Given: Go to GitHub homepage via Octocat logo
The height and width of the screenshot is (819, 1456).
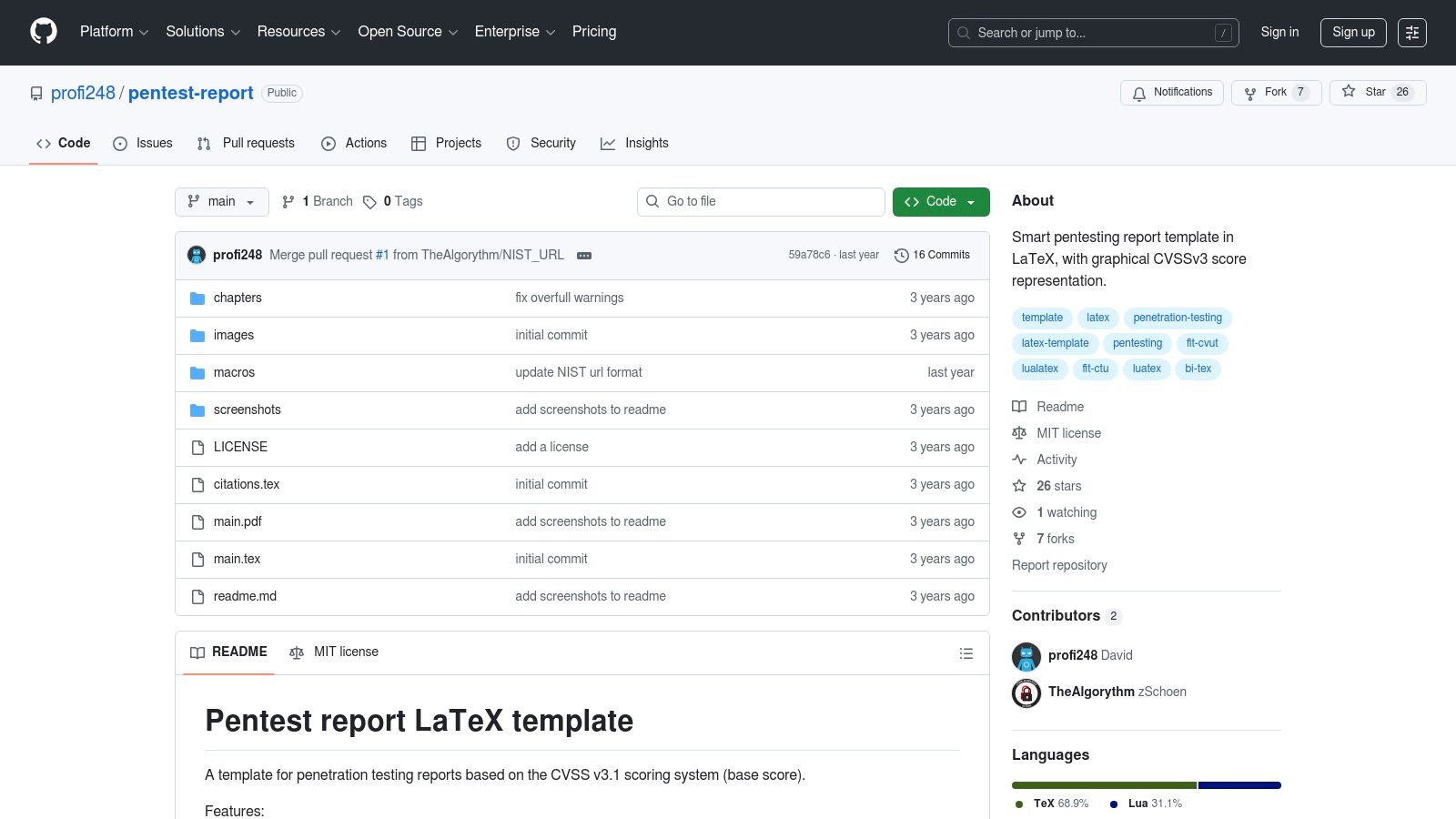Looking at the screenshot, I should tap(44, 32).
